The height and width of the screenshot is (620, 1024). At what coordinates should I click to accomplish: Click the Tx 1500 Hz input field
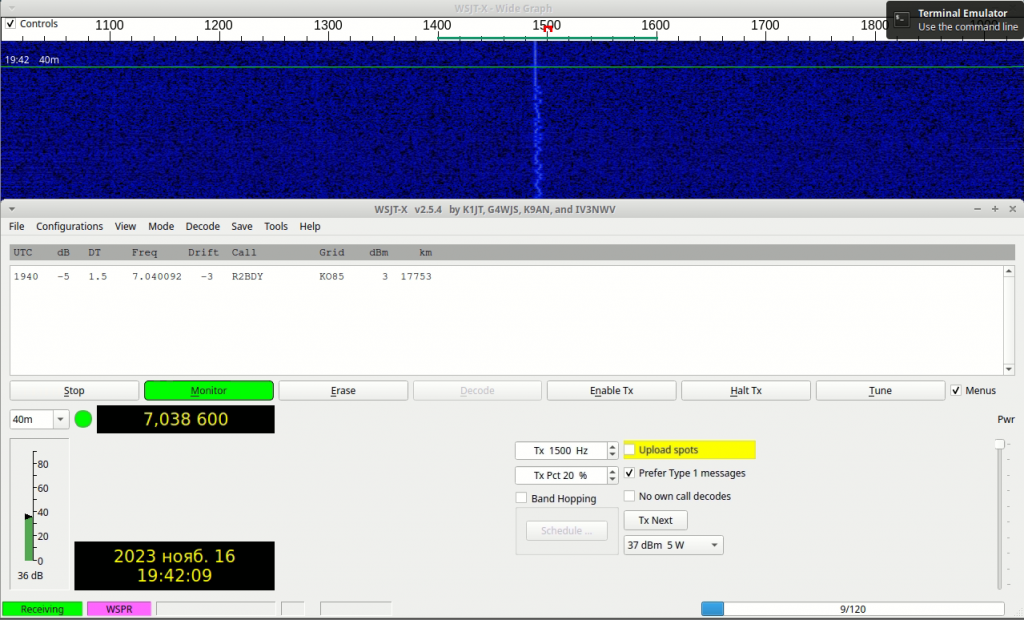click(562, 451)
